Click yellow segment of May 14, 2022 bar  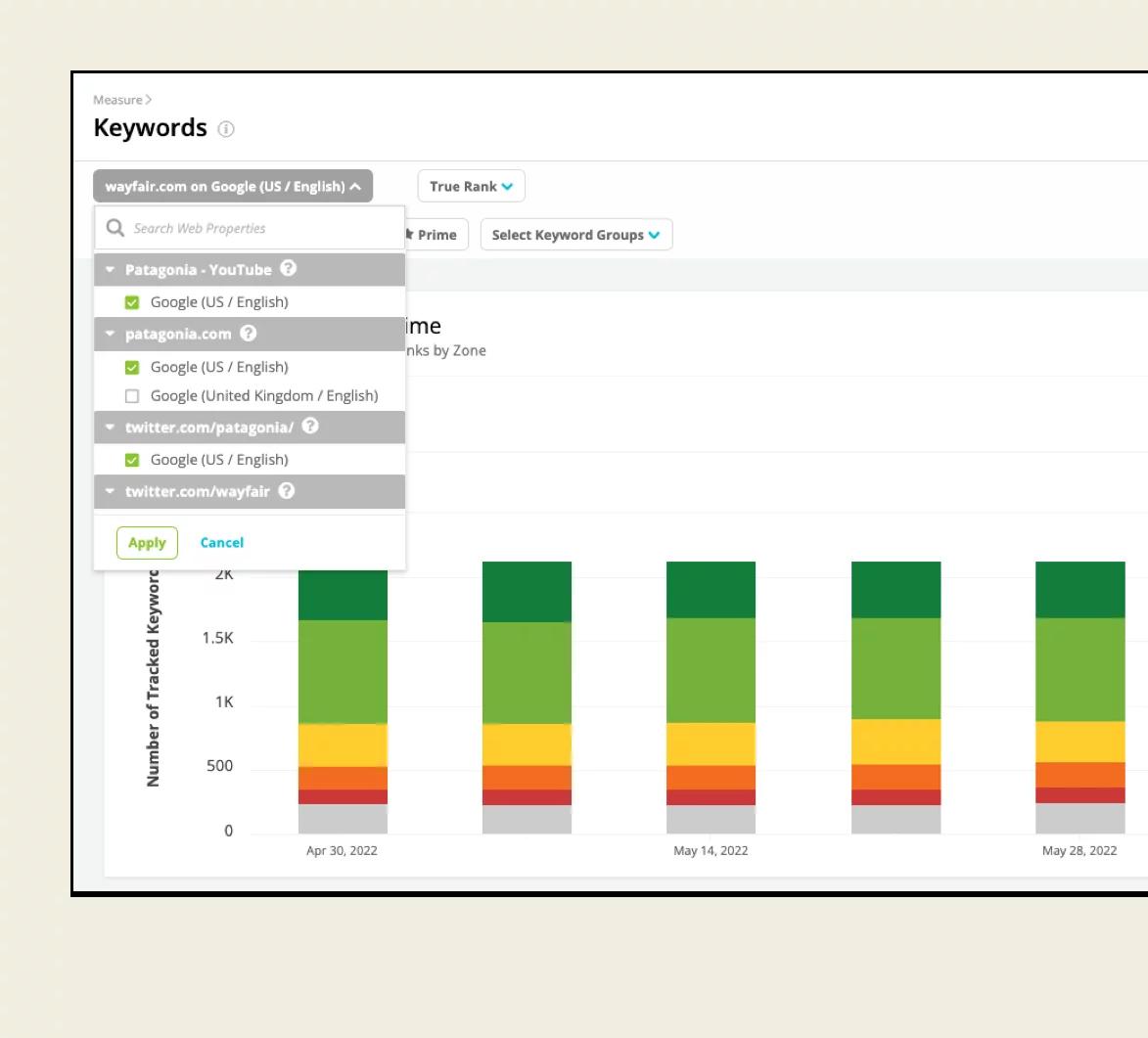coord(711,744)
